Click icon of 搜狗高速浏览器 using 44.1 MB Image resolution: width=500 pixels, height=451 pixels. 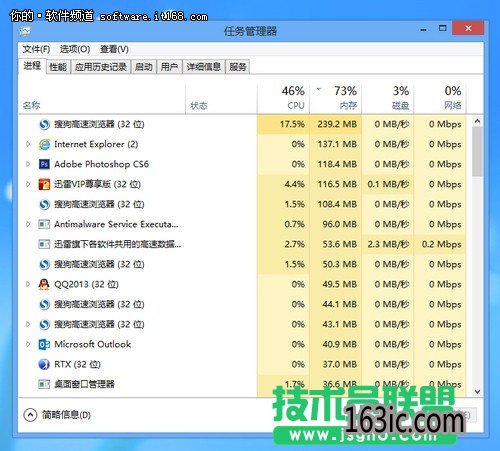[x=44, y=304]
